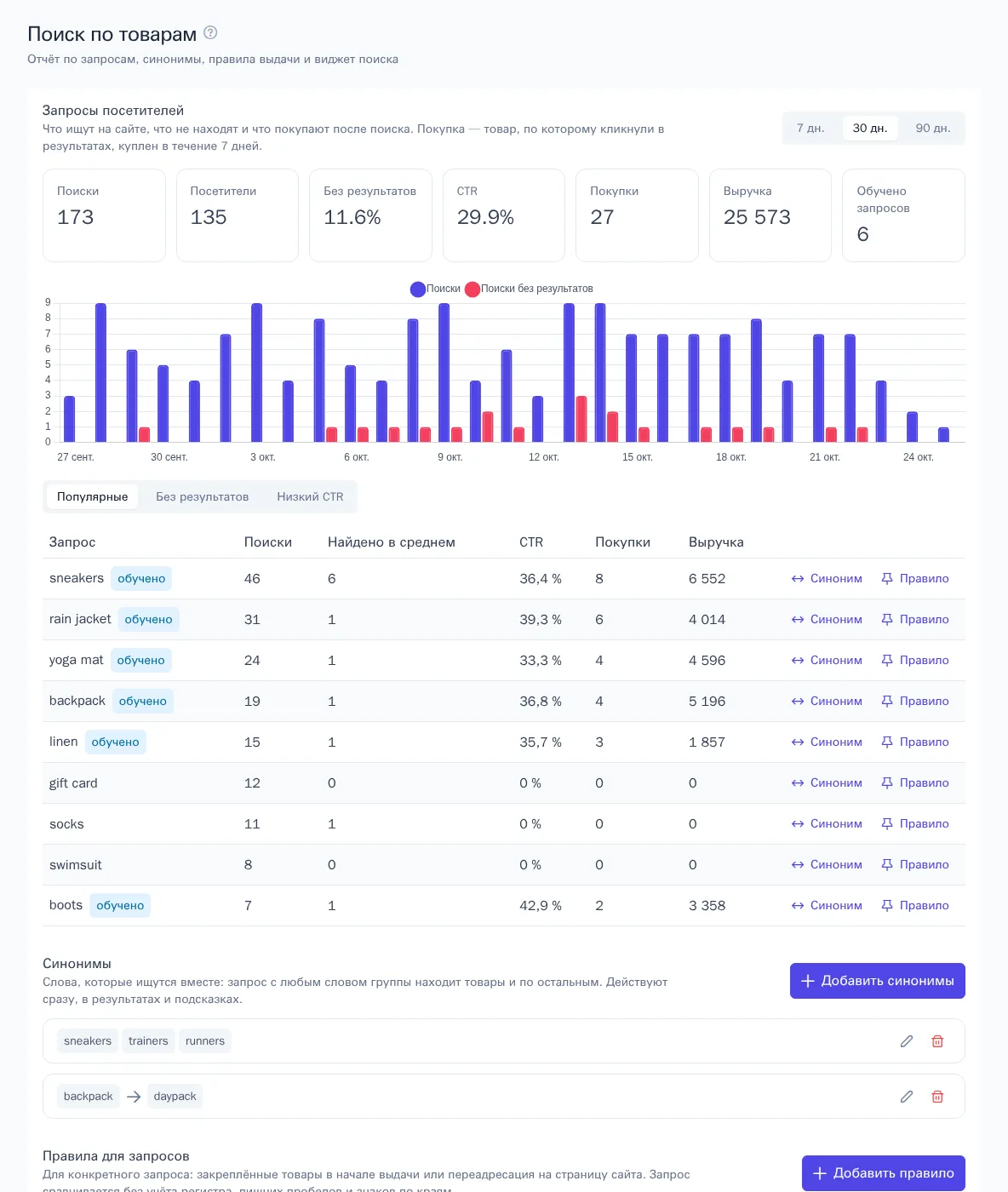Toggle the red Поиски без результатов legend series
1008x1192 pixels.
coord(529,289)
